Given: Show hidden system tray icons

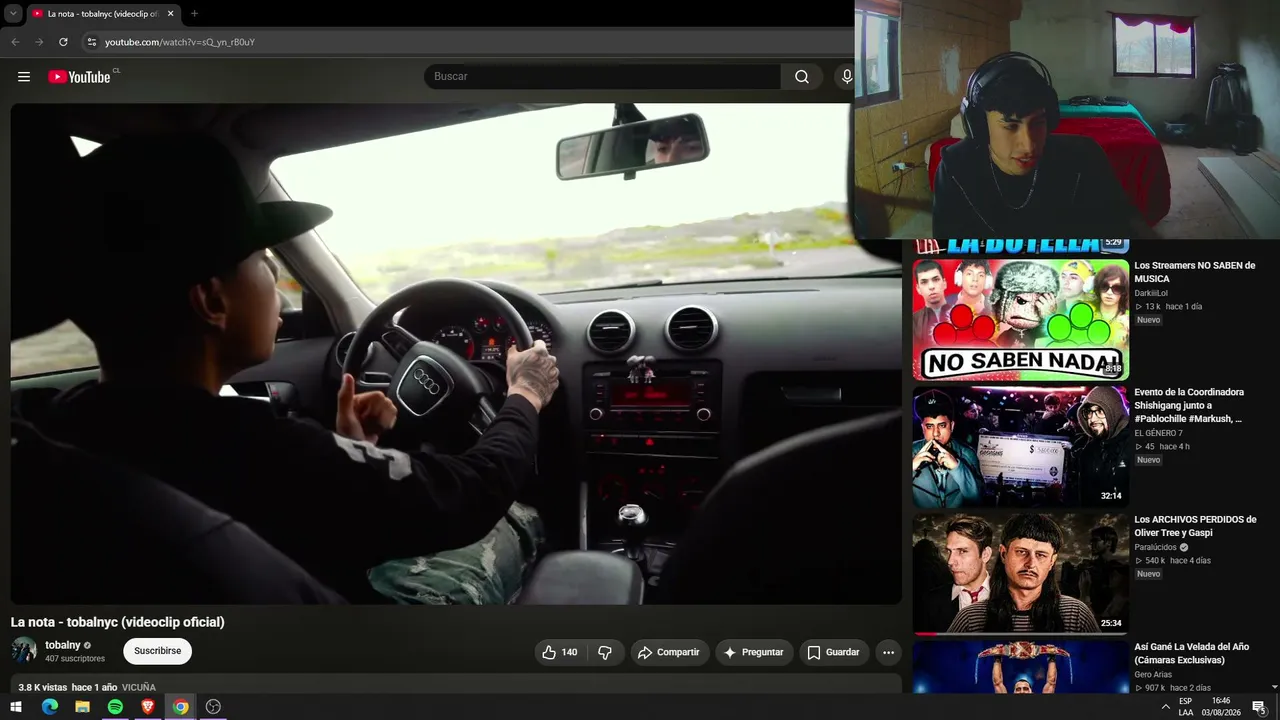Looking at the screenshot, I should (1165, 707).
